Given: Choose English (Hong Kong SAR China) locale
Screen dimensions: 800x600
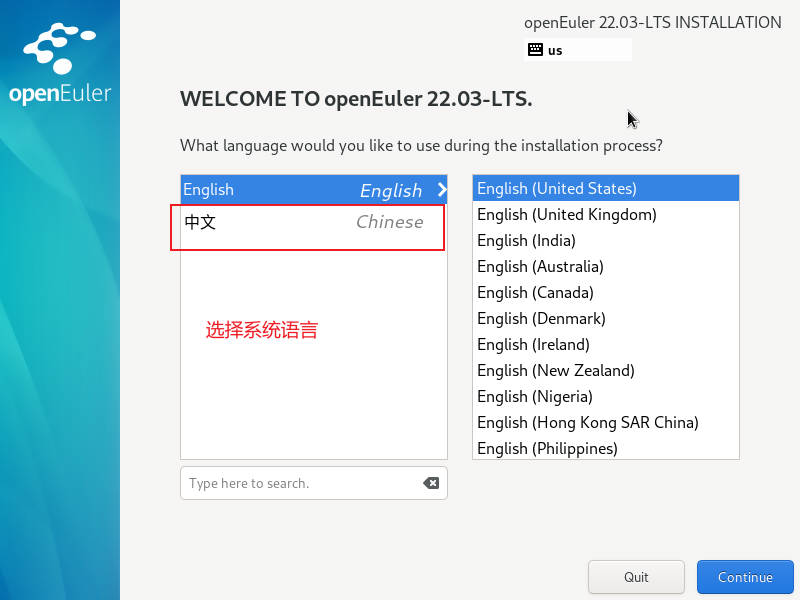Looking at the screenshot, I should pos(606,422).
